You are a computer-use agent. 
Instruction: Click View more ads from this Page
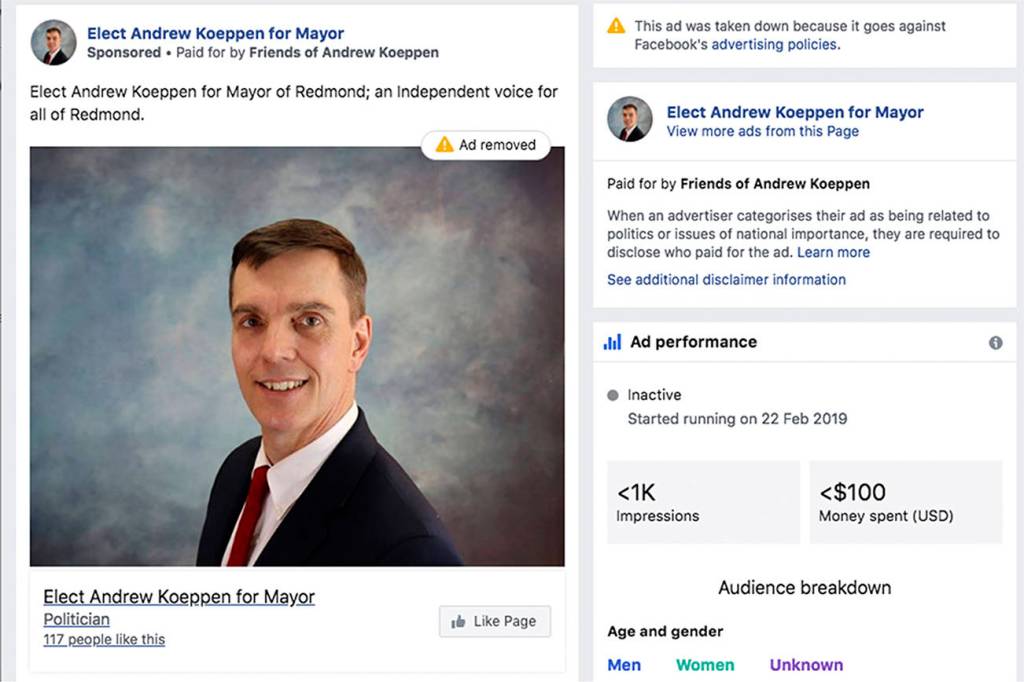coord(762,131)
